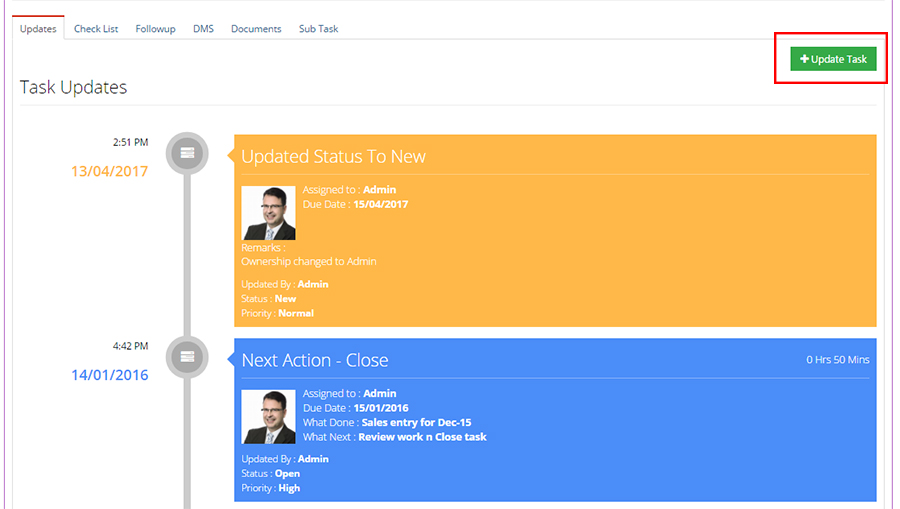Click the "Updated Status To New" heading
900x509 pixels.
click(333, 156)
